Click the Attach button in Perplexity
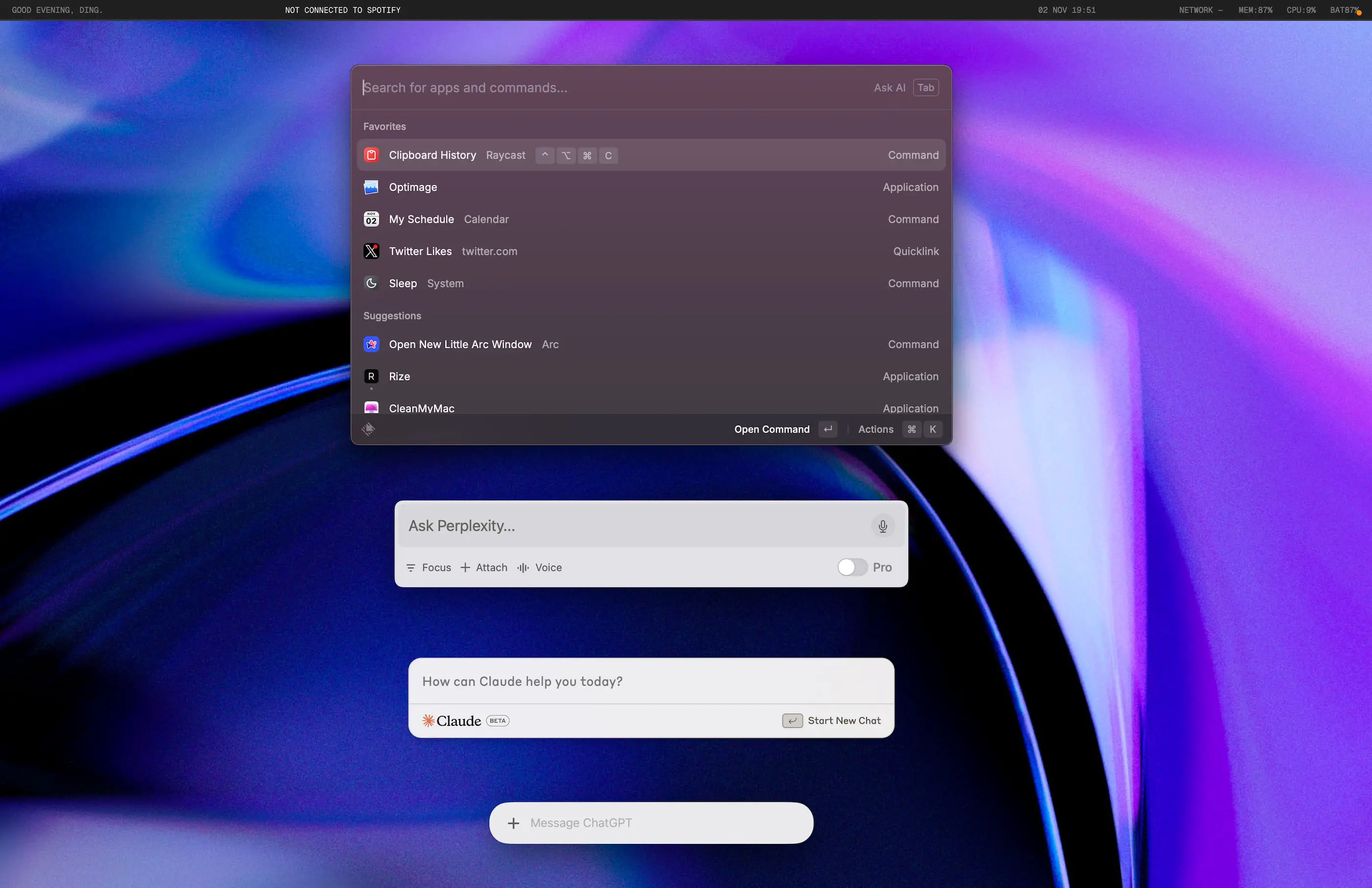 pyautogui.click(x=484, y=568)
